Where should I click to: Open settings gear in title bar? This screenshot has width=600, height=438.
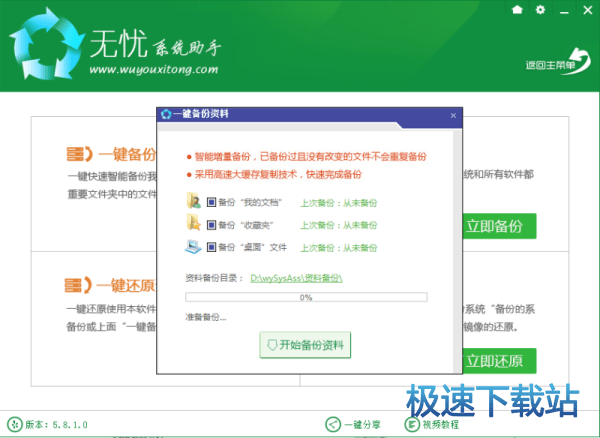point(540,9)
